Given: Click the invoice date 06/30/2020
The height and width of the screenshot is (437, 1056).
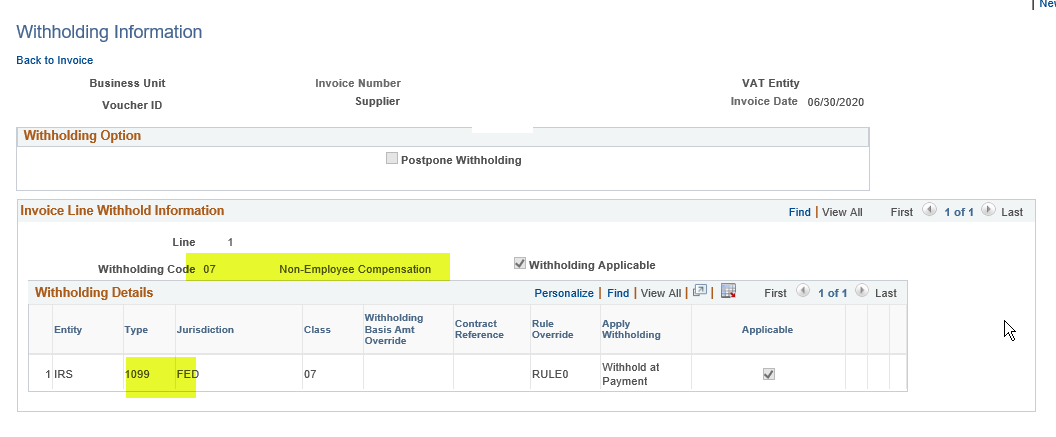Looking at the screenshot, I should point(836,102).
